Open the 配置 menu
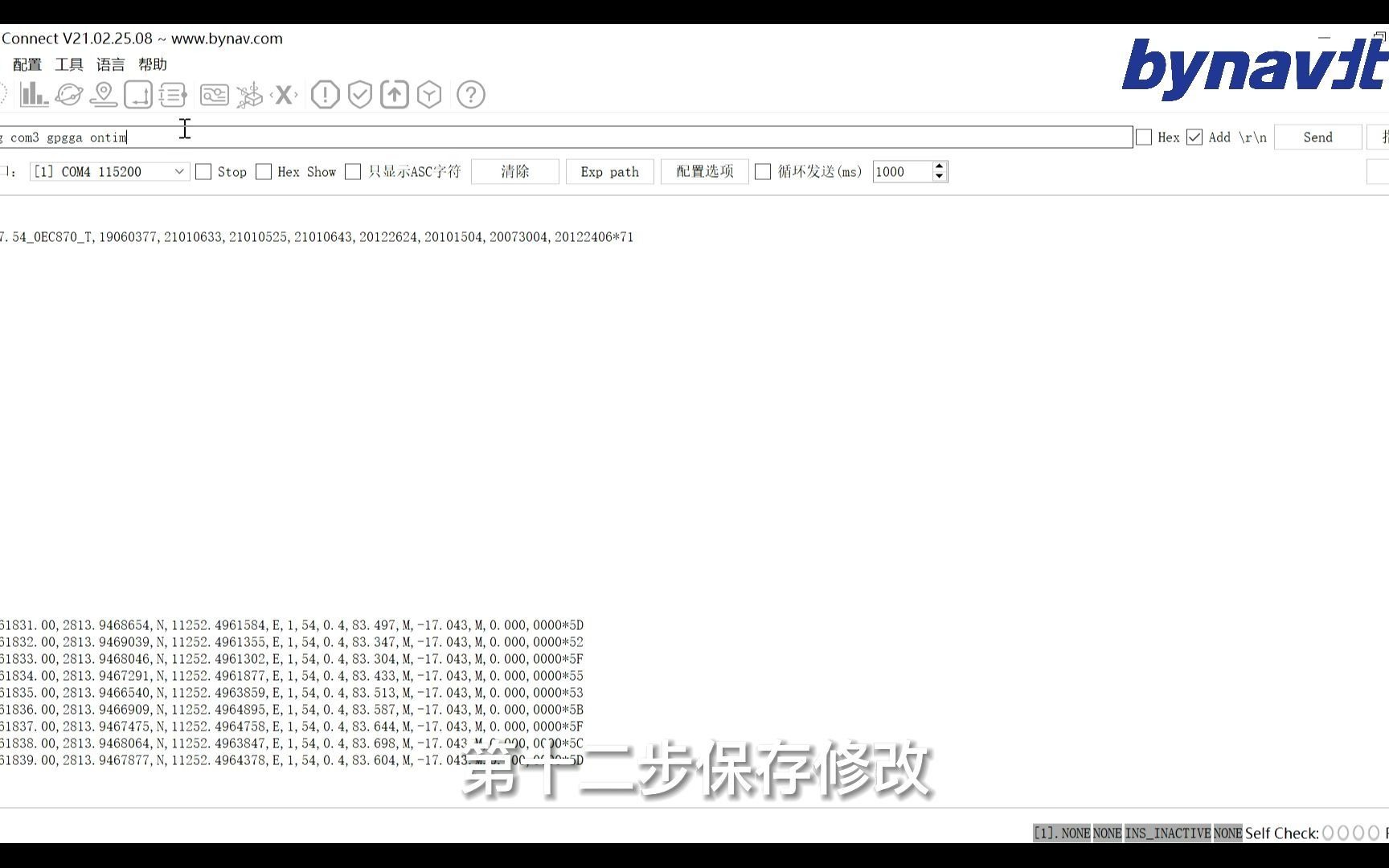The width and height of the screenshot is (1389, 868). pyautogui.click(x=27, y=64)
